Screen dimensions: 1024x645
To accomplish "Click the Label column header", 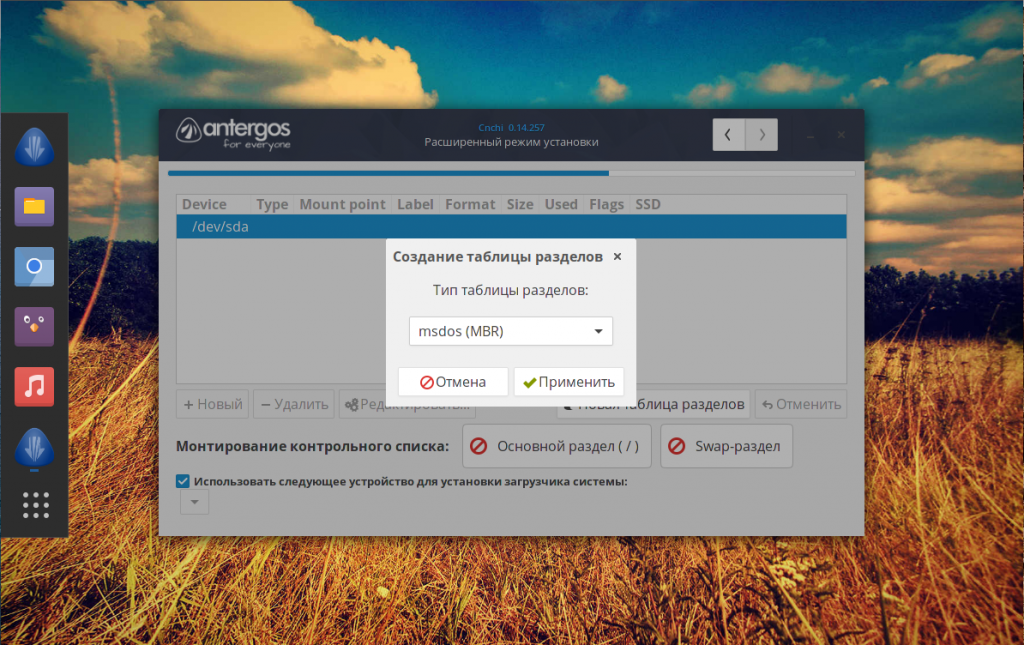I will coord(415,204).
